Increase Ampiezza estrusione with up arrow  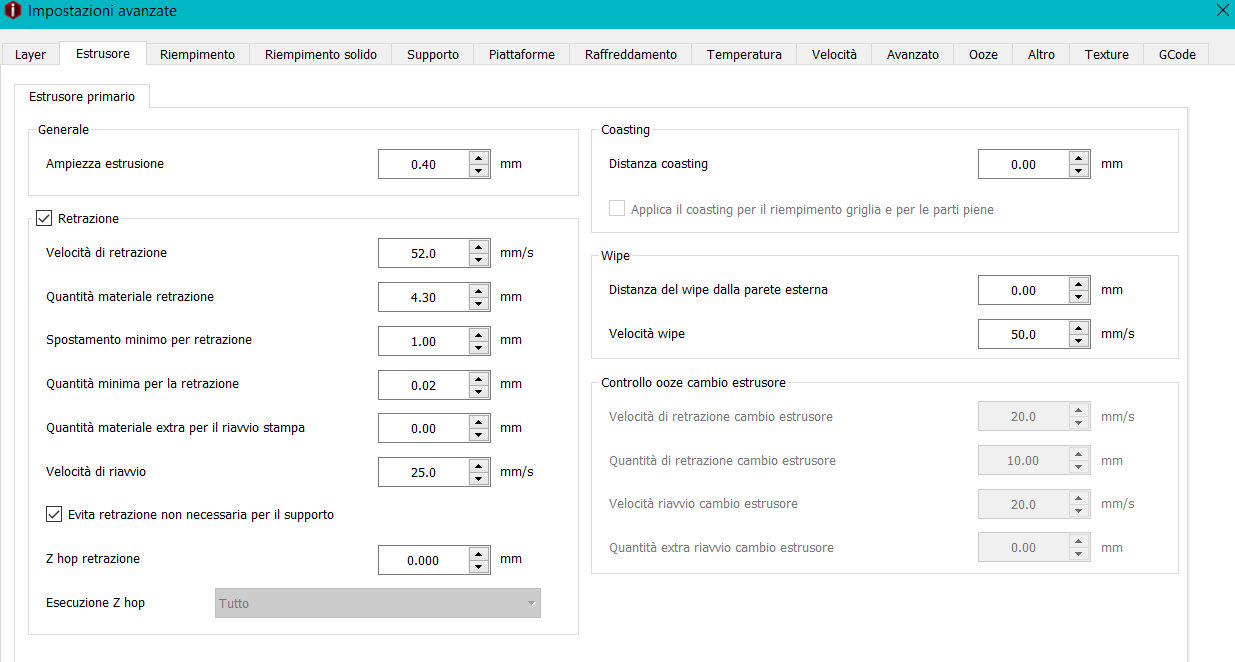(479, 157)
